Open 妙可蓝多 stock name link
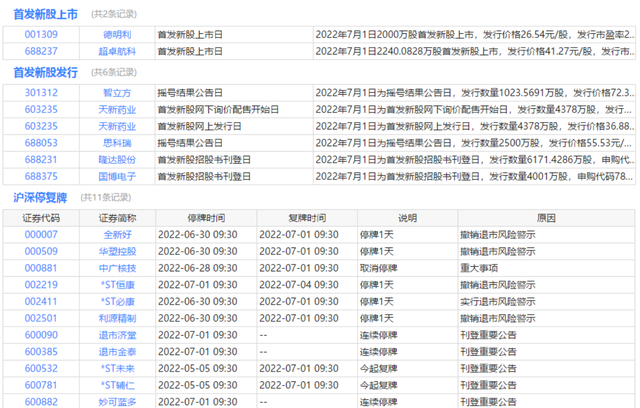Screen dimensions: 640x408 117,402
